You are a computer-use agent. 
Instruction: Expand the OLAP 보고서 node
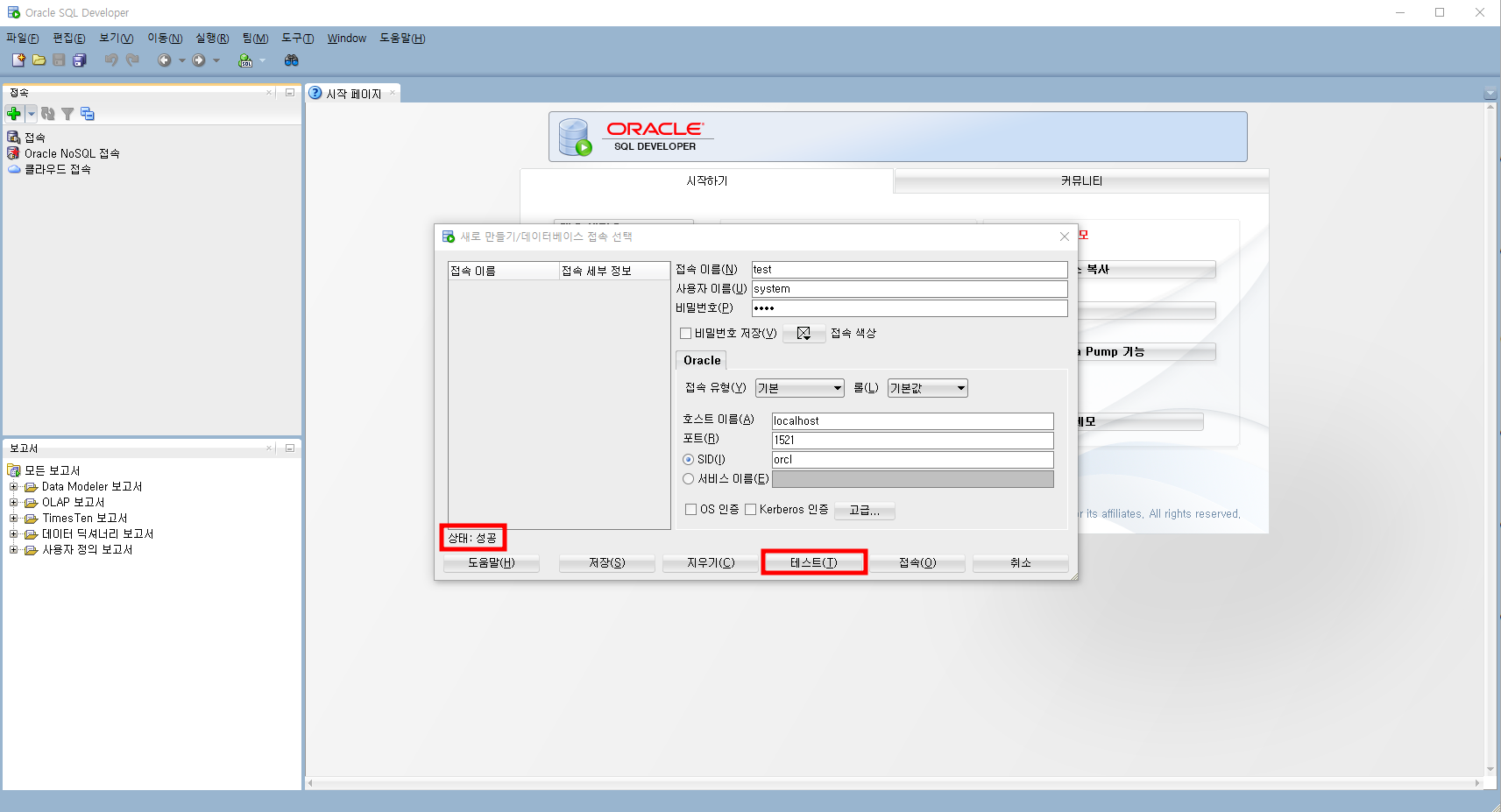click(13, 502)
